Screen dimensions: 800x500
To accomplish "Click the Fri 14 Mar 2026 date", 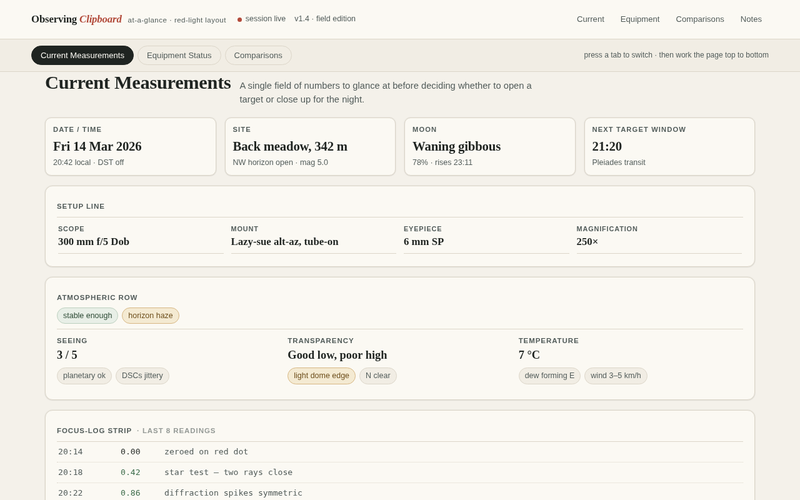I will pyautogui.click(x=97, y=146).
